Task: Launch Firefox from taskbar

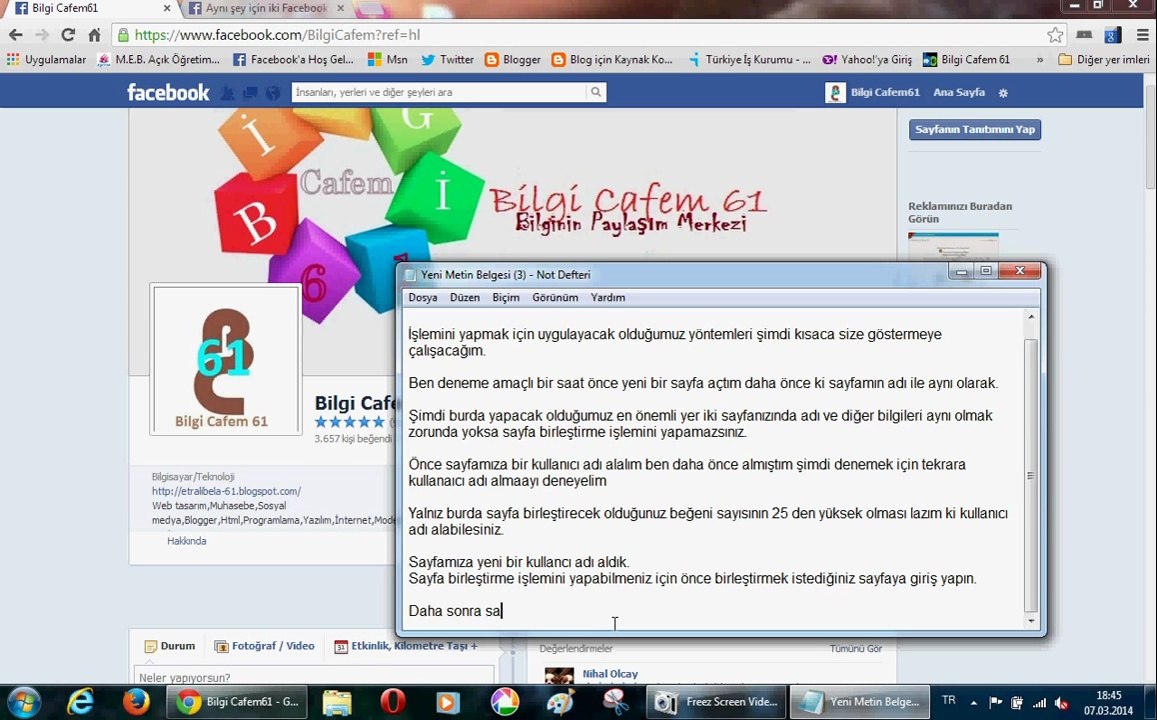Action: pos(135,702)
